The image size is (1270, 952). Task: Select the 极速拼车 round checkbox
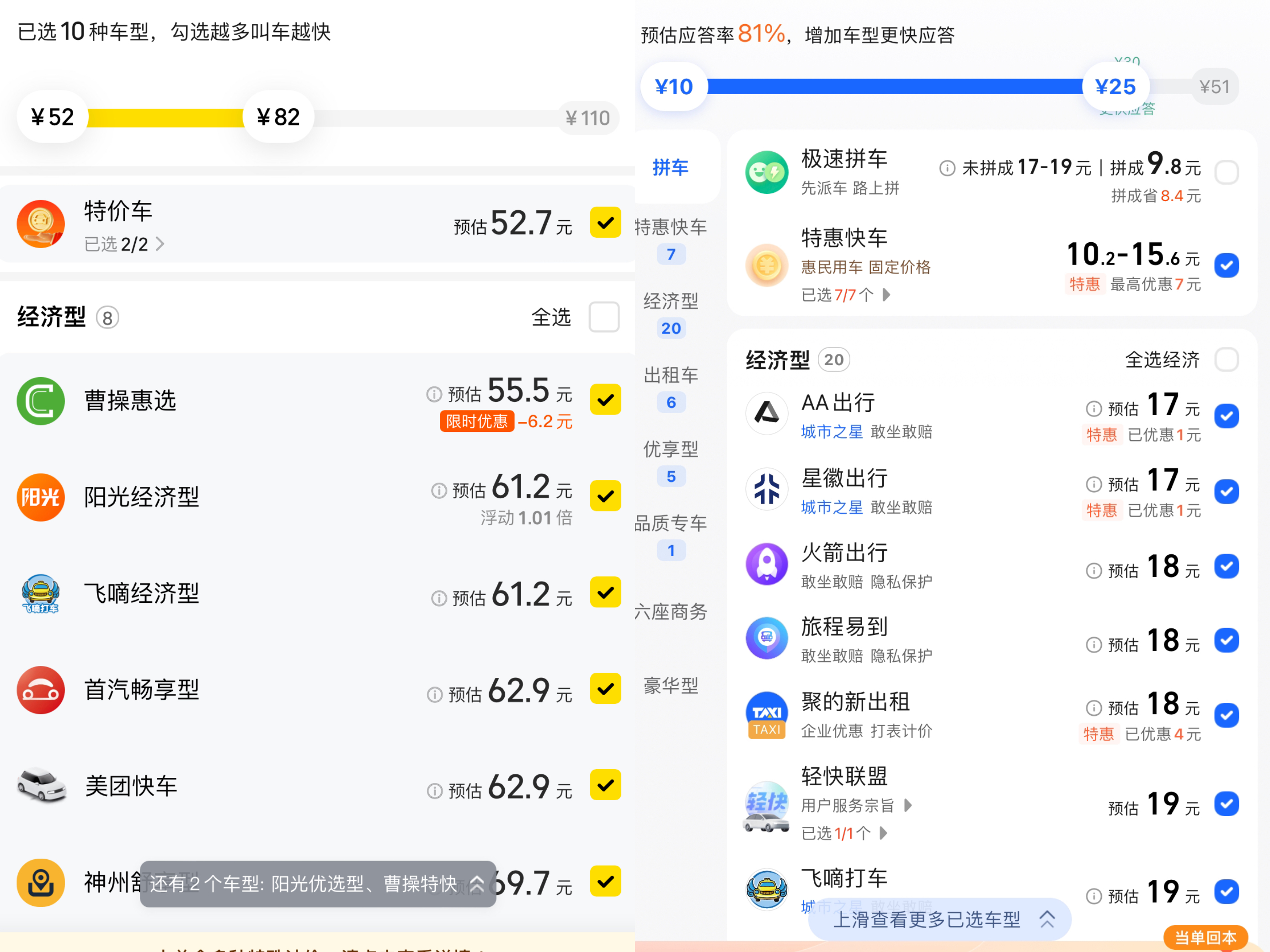coord(1227,172)
